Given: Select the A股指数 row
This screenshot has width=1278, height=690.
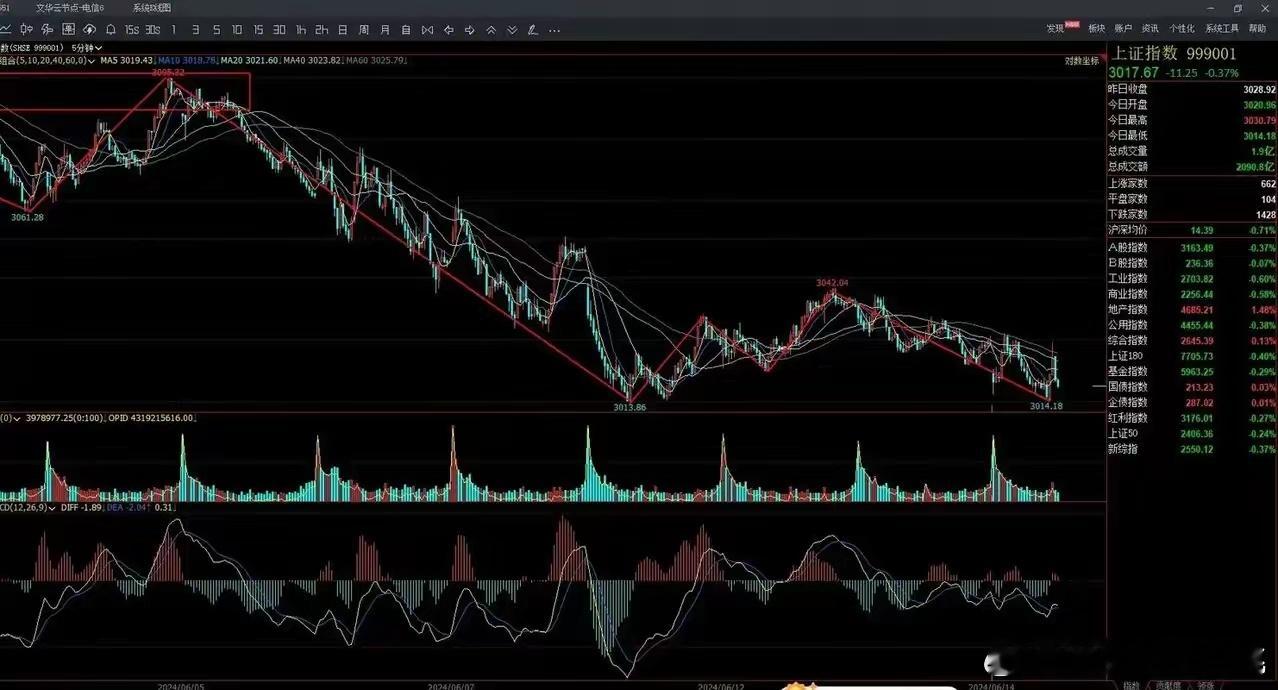Looking at the screenshot, I should [1192, 247].
